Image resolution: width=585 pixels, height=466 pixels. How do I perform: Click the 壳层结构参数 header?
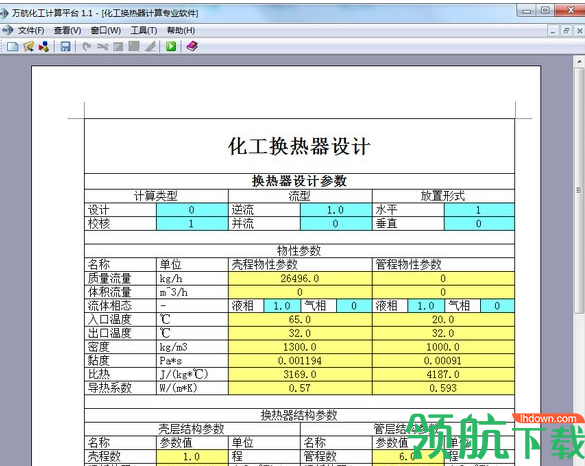coord(191,429)
